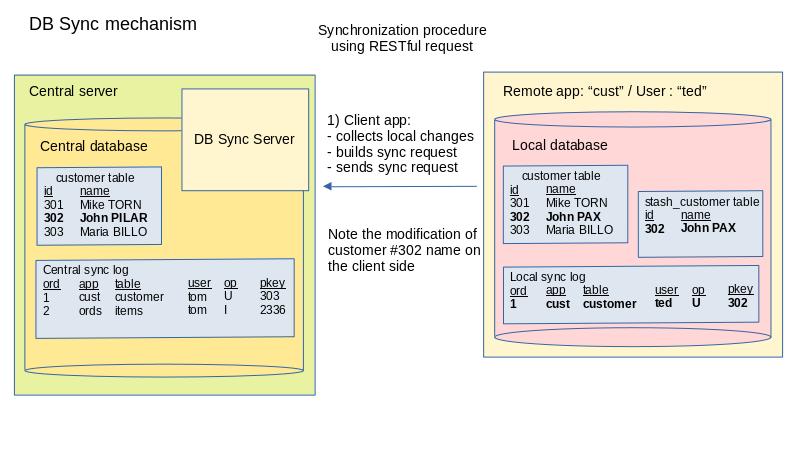This screenshot has height=450, width=800.
Task: Select user 'ted' in Local sync log
Action: [x=663, y=303]
